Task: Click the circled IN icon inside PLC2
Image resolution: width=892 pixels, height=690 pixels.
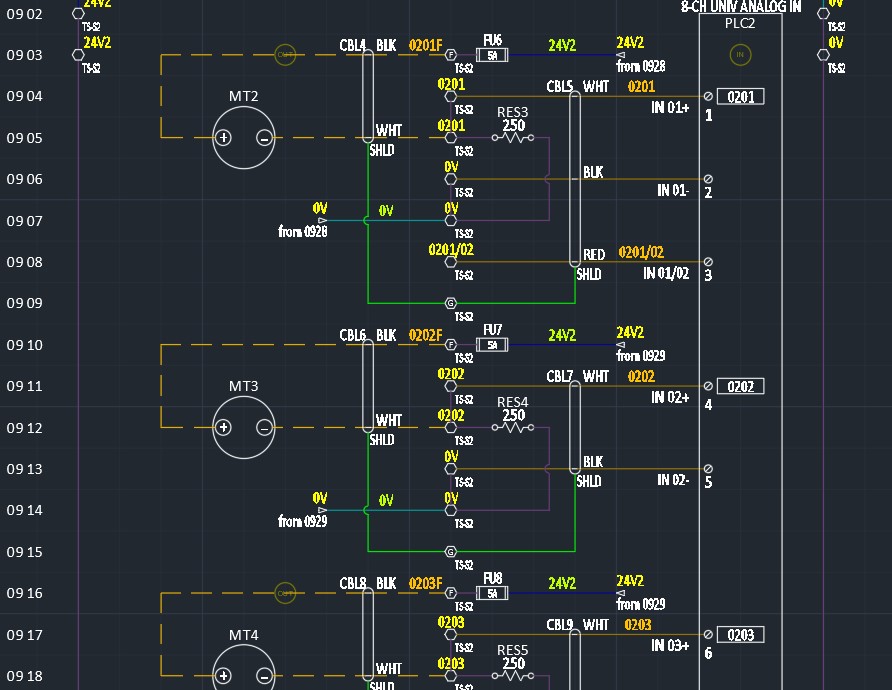Action: [740, 55]
